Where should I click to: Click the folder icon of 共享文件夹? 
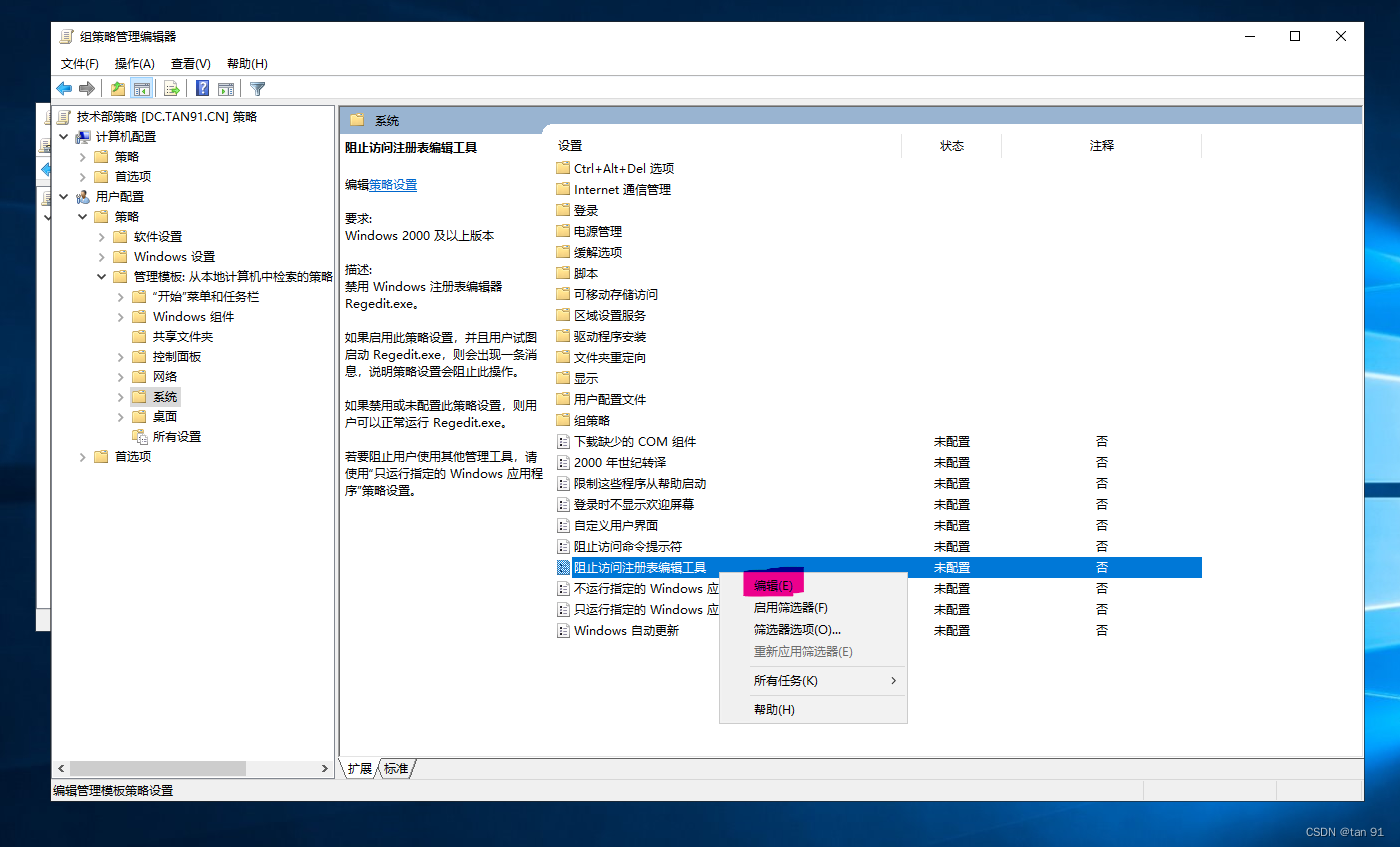click(139, 336)
